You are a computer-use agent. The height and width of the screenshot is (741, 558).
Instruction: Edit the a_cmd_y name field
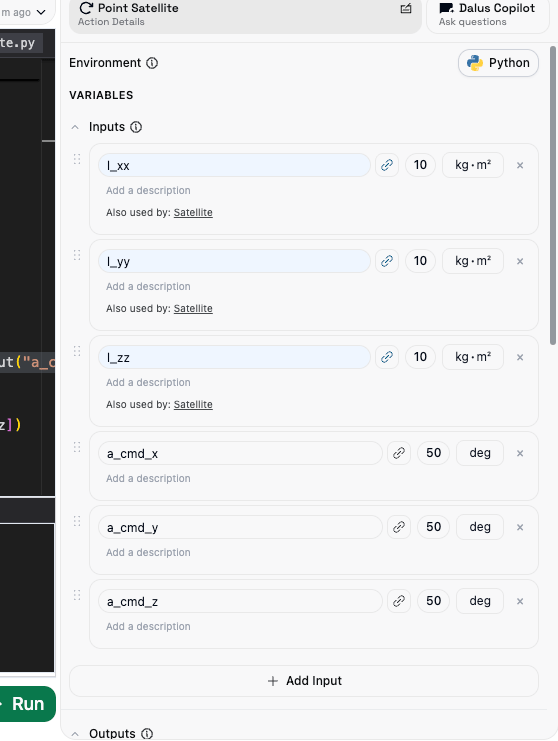pyautogui.click(x=240, y=527)
